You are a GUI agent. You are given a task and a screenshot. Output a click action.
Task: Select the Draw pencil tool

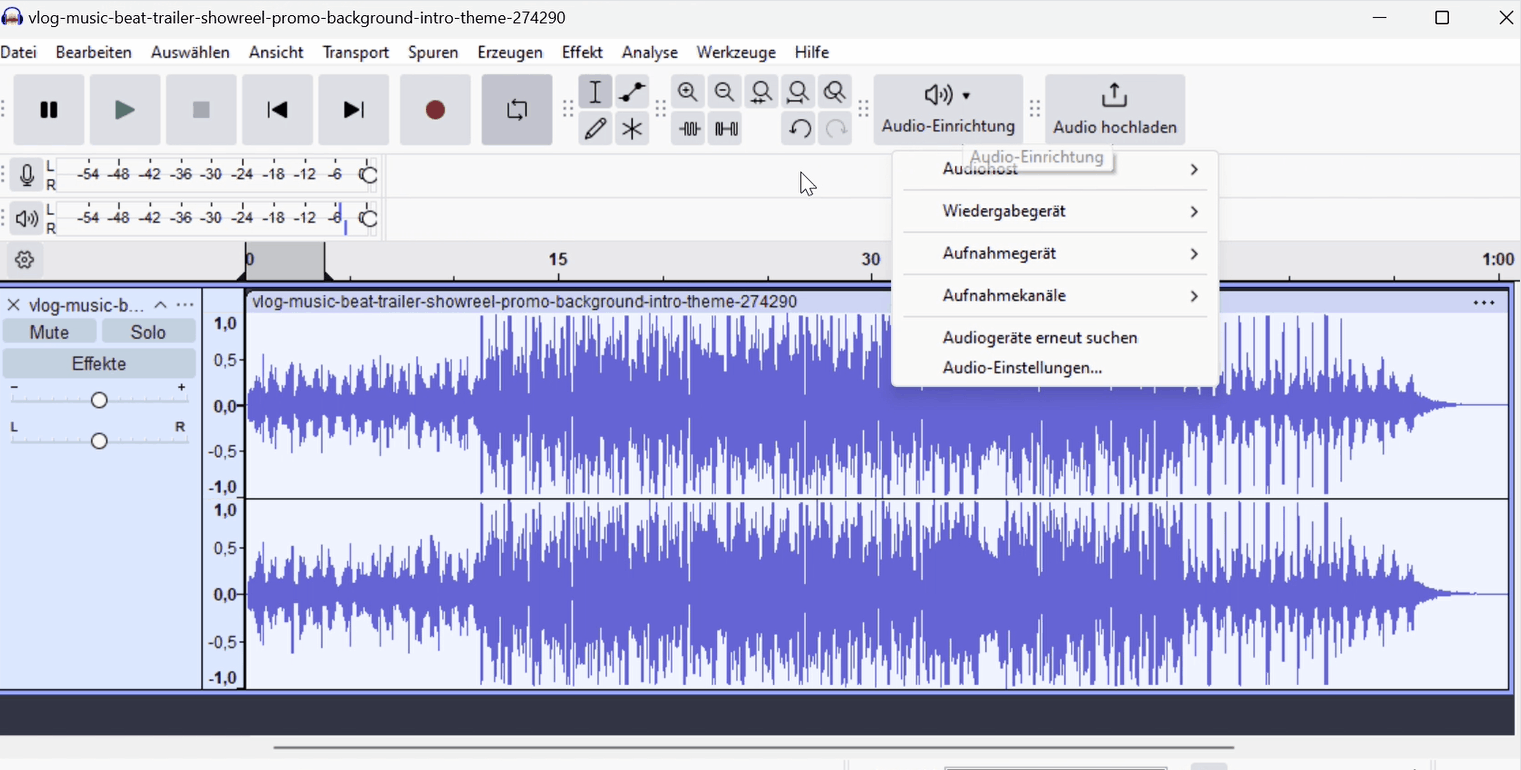click(x=595, y=129)
